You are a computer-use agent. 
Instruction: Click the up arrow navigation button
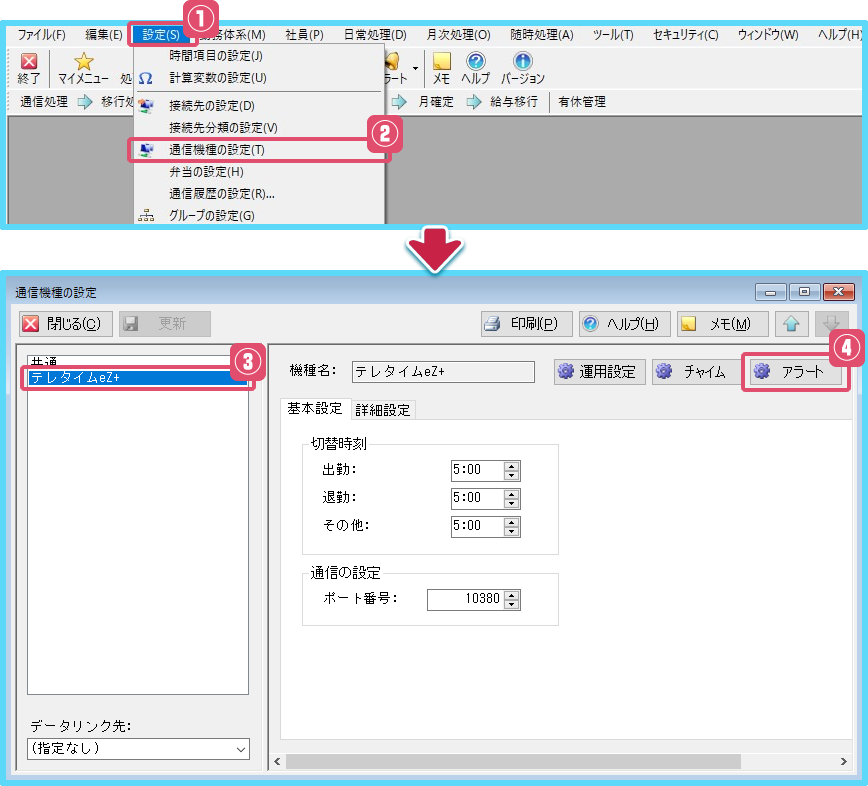pyautogui.click(x=791, y=324)
